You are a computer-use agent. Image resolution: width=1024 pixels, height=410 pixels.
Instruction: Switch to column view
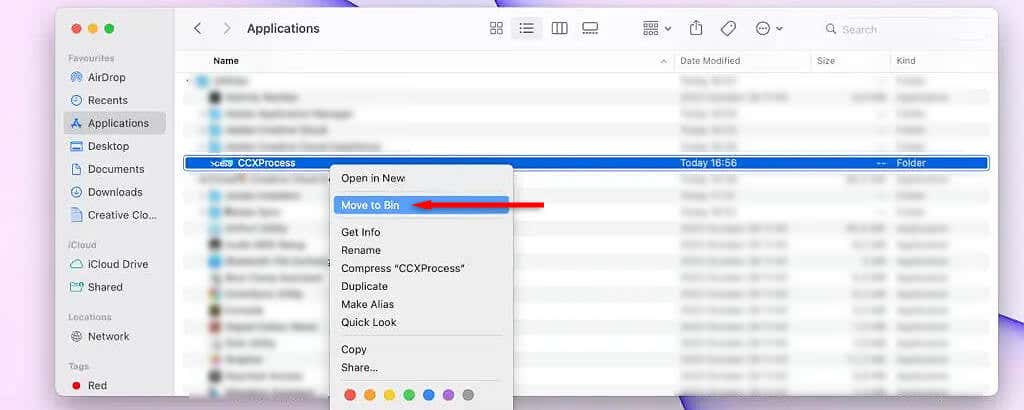click(x=559, y=28)
